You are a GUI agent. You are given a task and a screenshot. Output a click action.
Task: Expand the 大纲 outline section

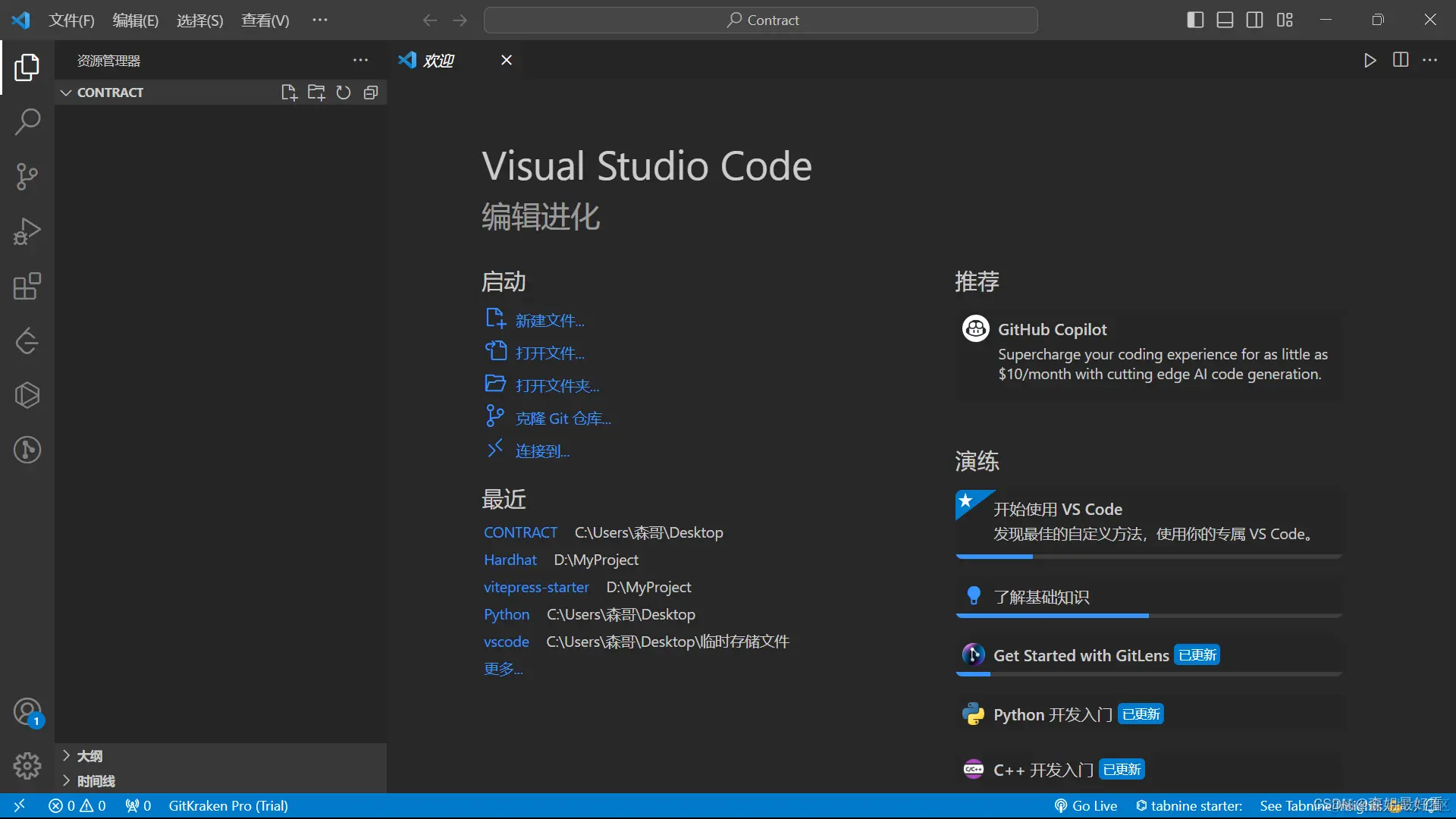89,756
